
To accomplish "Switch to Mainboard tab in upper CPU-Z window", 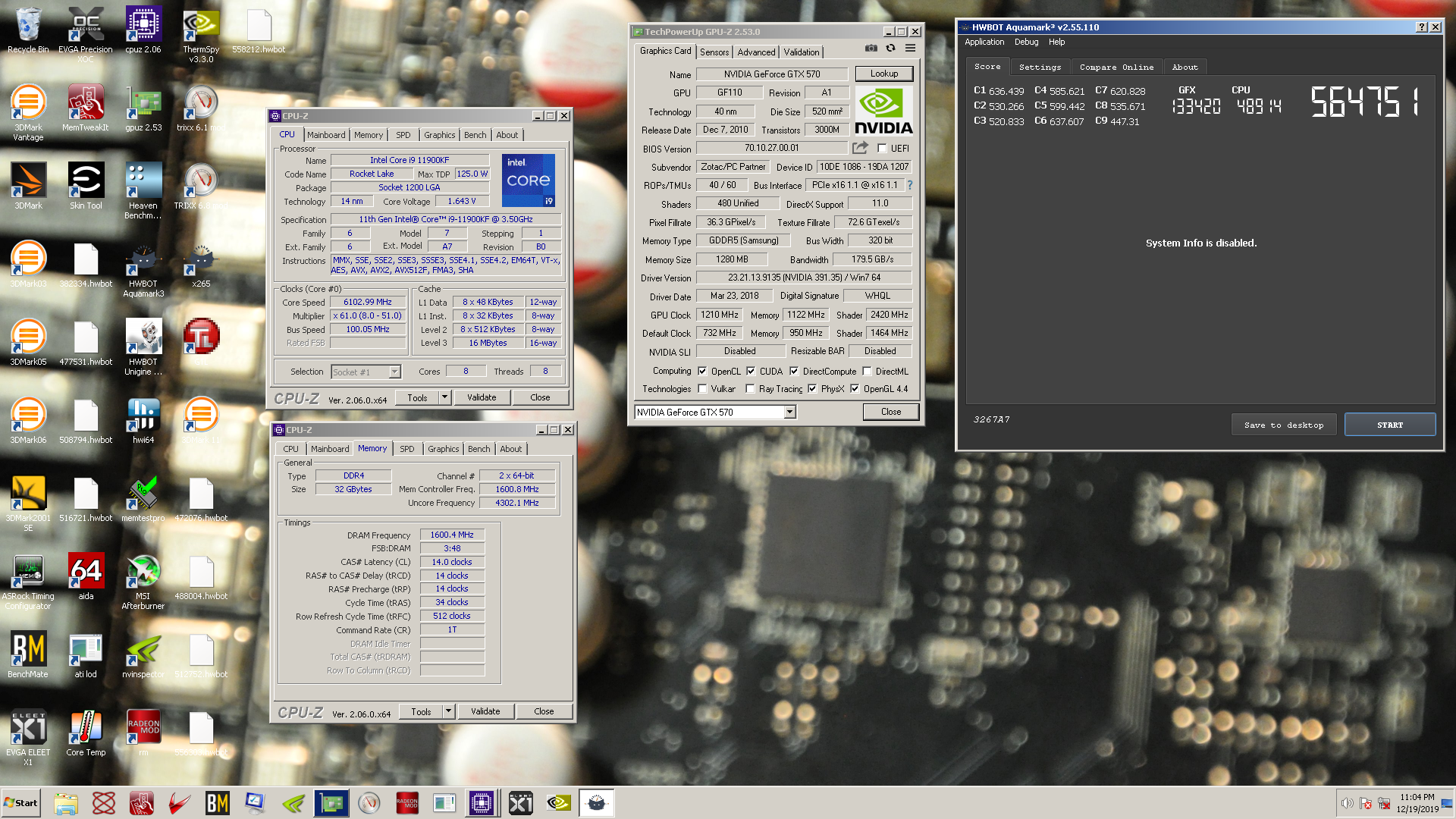I will click(326, 135).
